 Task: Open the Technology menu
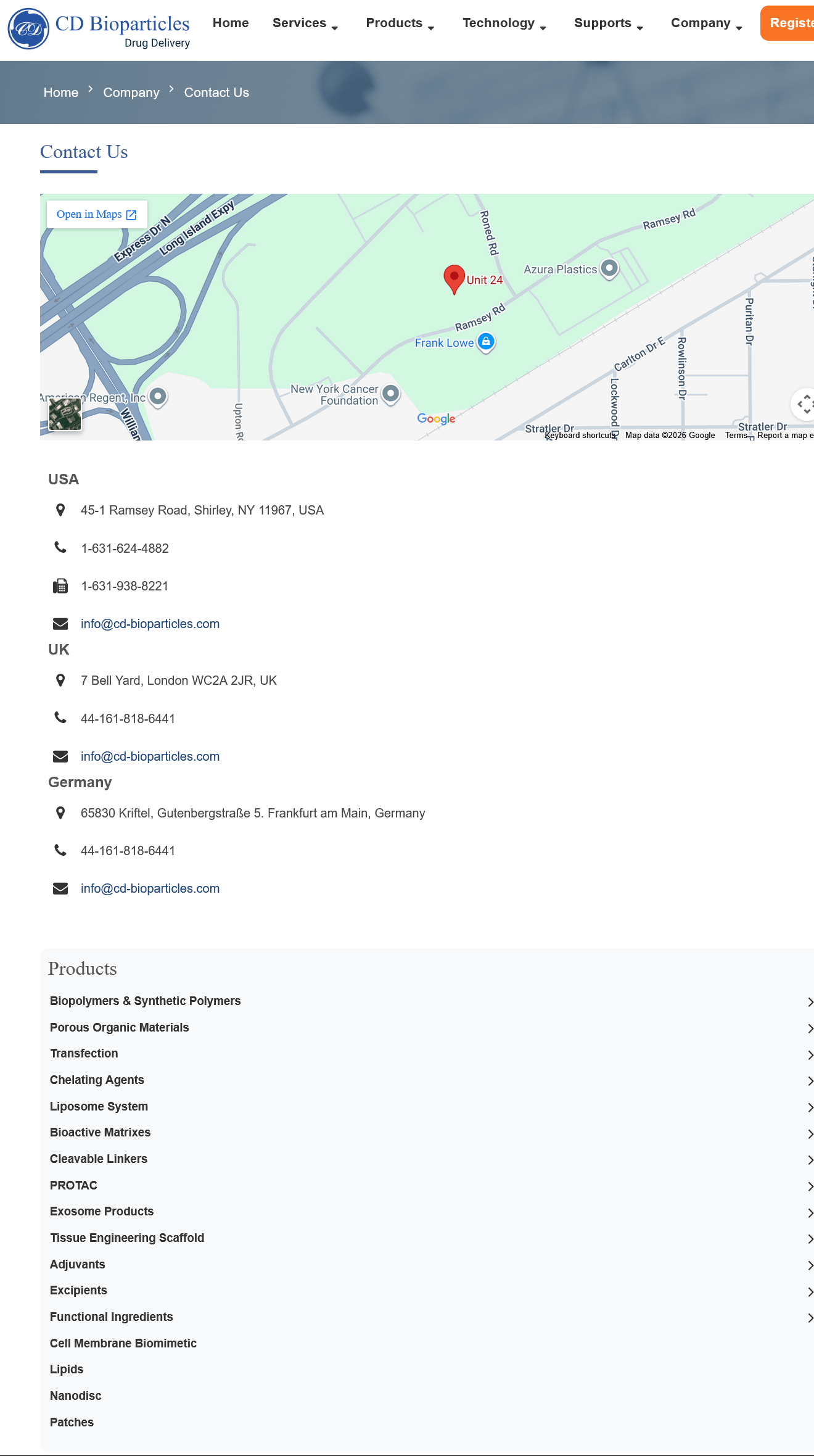pyautogui.click(x=504, y=23)
